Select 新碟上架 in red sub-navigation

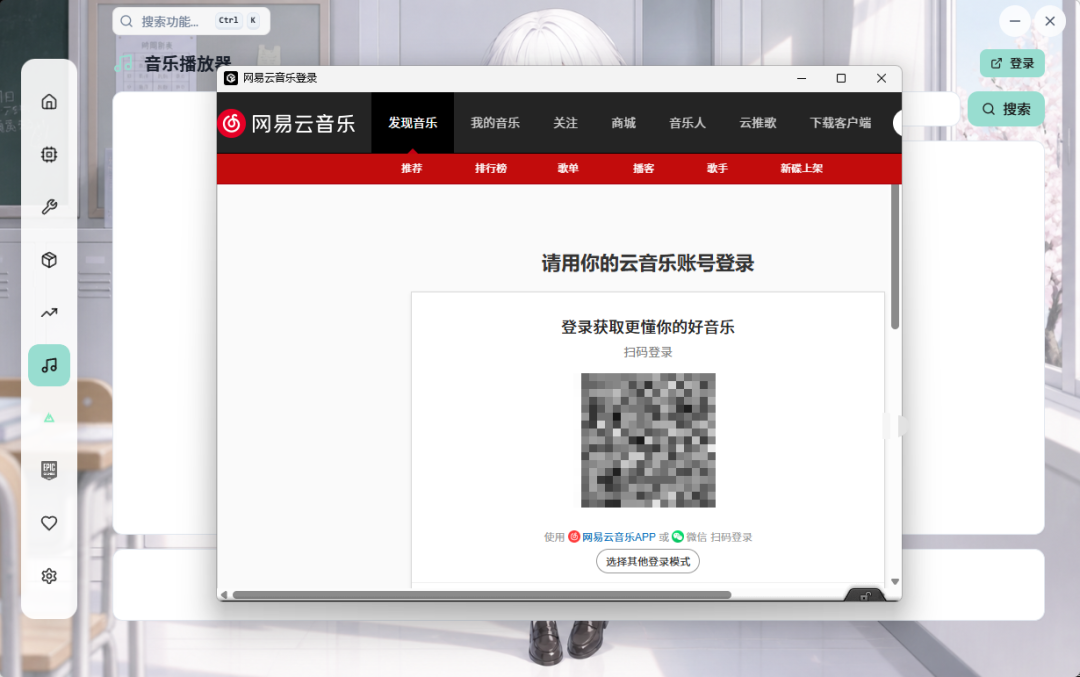(802, 168)
